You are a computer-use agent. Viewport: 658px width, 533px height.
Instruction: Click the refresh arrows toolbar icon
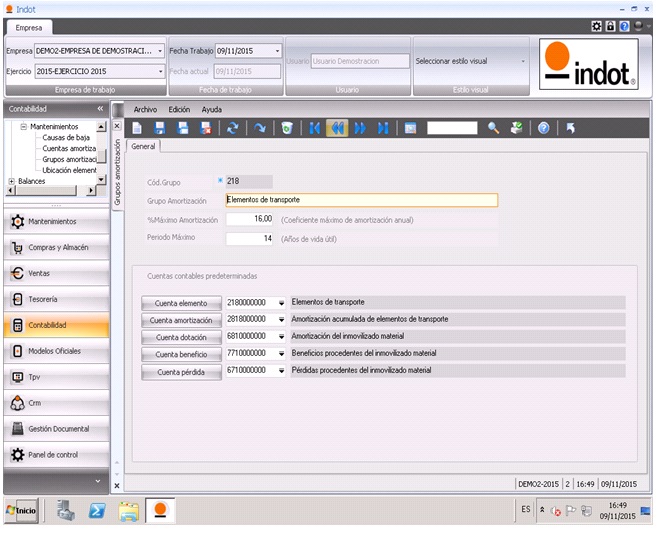(232, 128)
